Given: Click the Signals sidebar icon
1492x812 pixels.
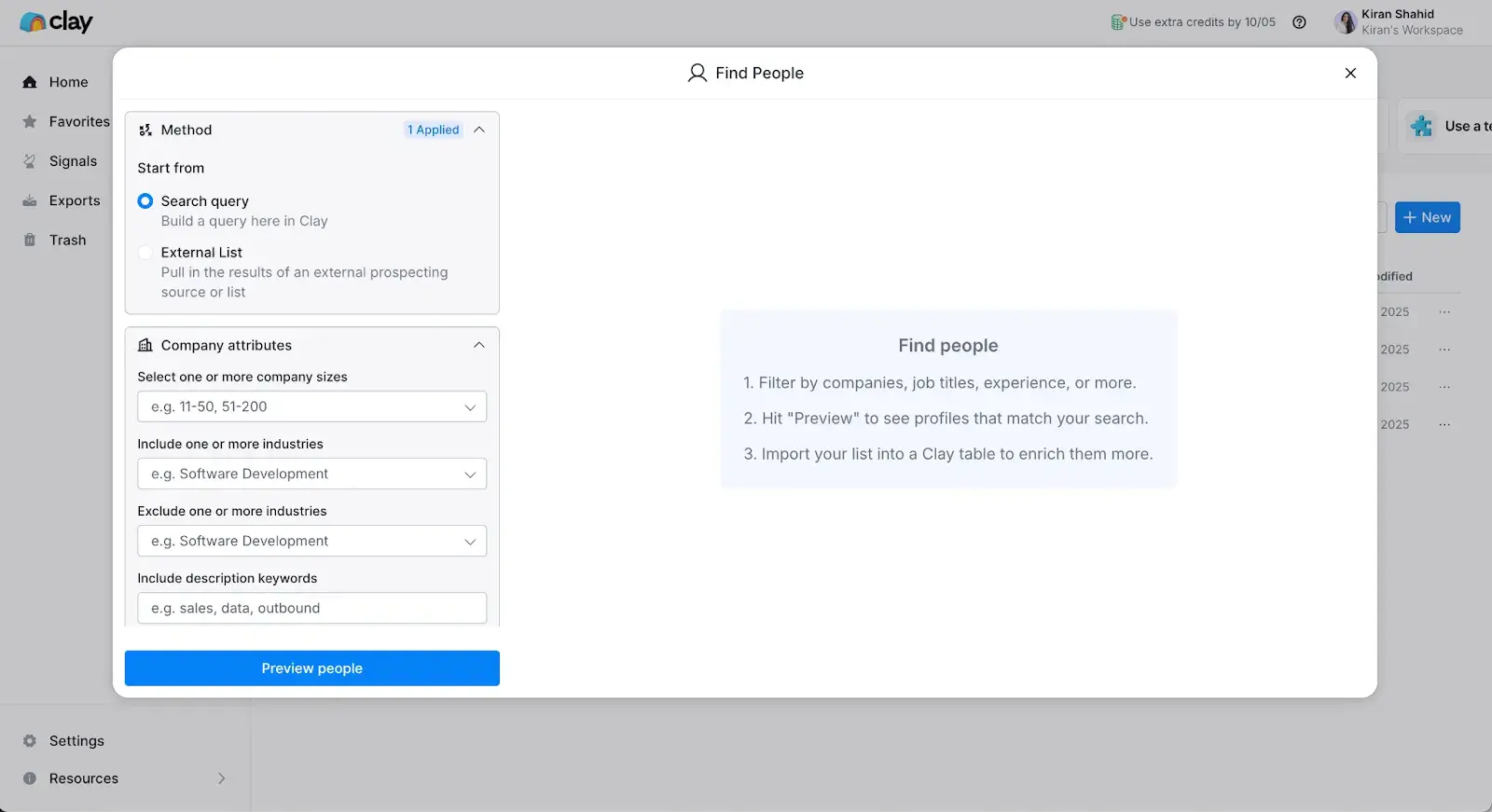Looking at the screenshot, I should click(30, 161).
